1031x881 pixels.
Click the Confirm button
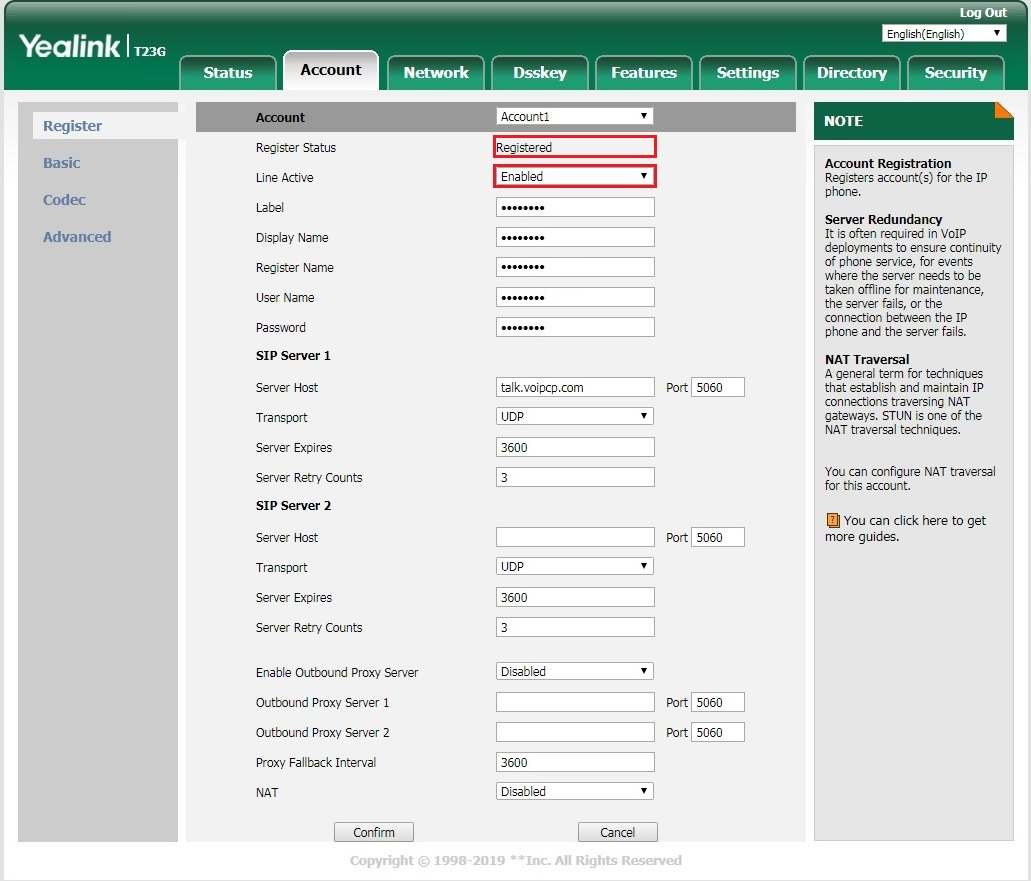[373, 832]
